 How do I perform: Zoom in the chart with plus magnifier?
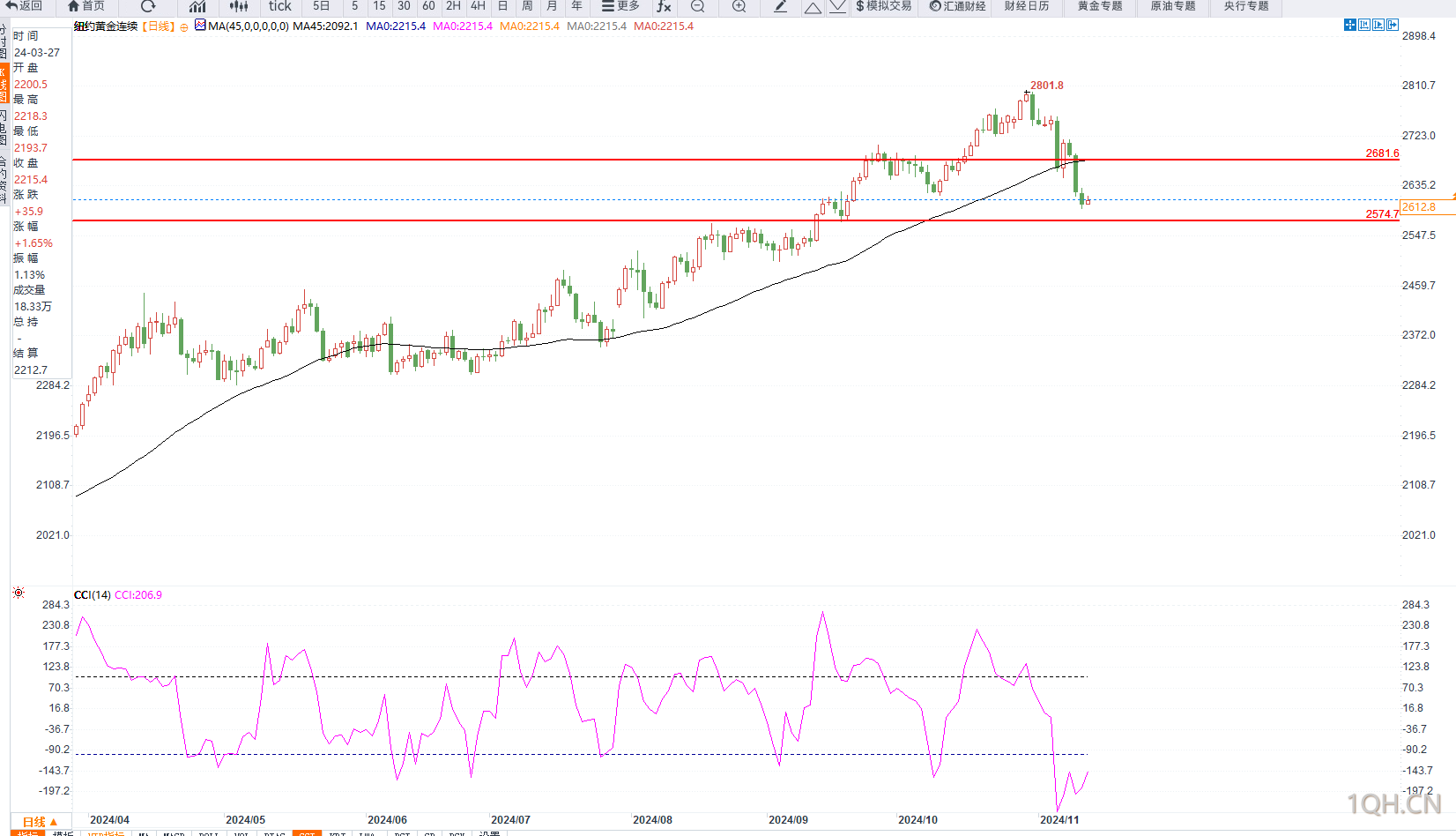tap(739, 6)
